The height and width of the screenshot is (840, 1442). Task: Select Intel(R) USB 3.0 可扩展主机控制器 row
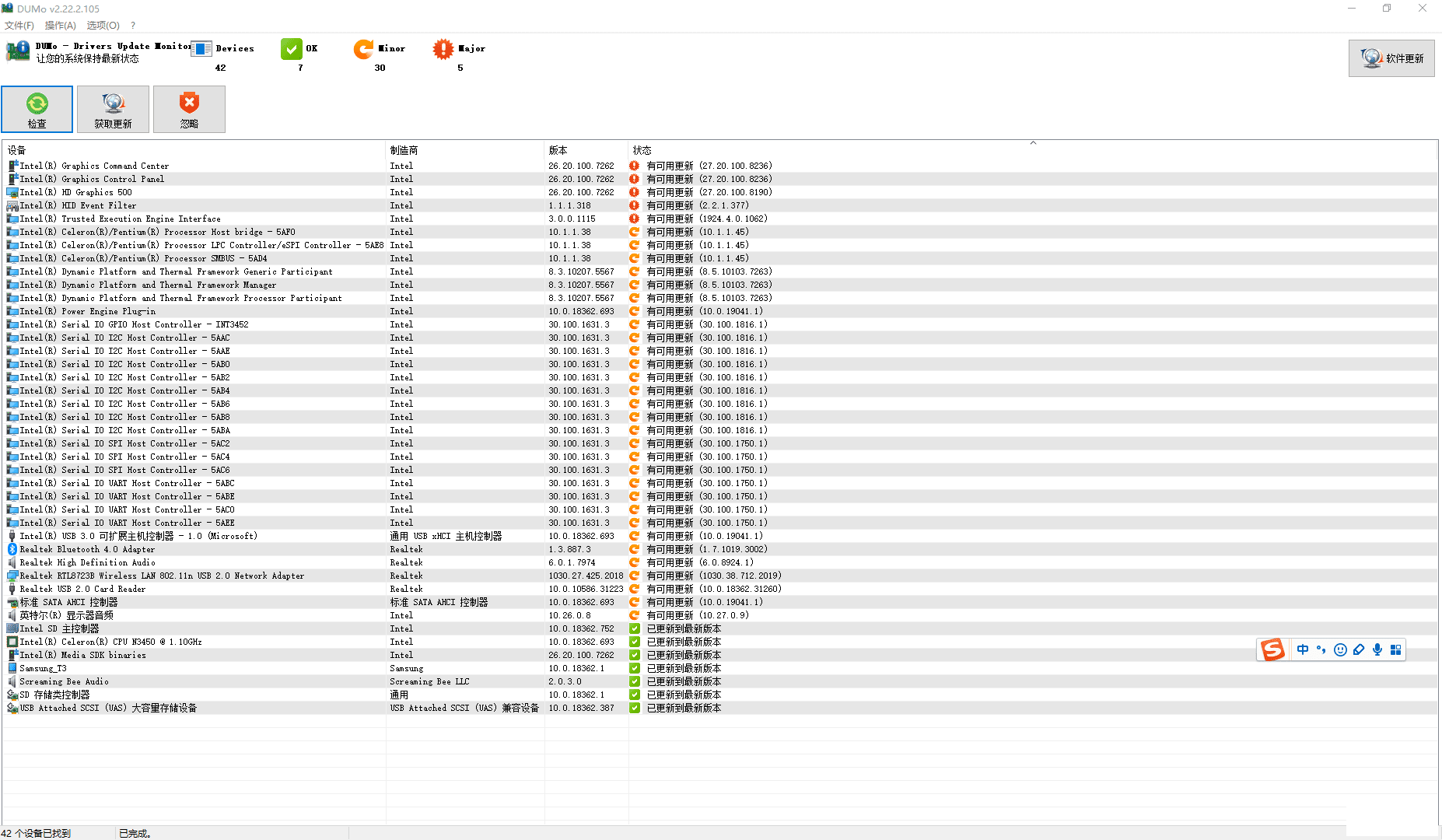719,536
